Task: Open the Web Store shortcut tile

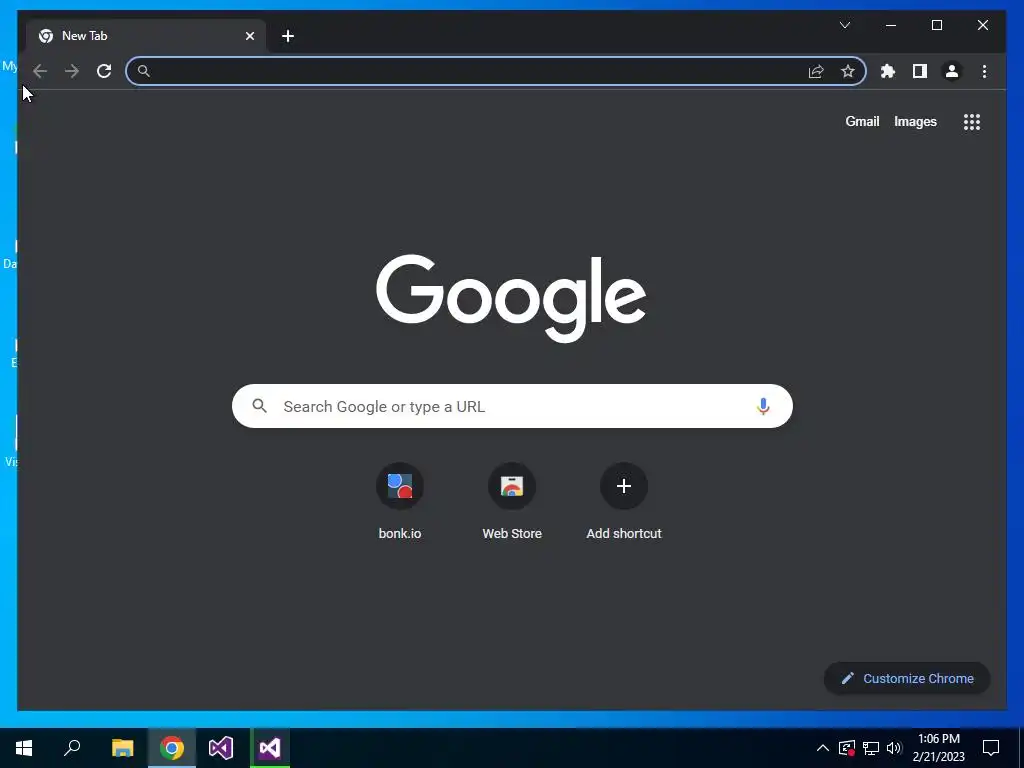Action: [512, 502]
